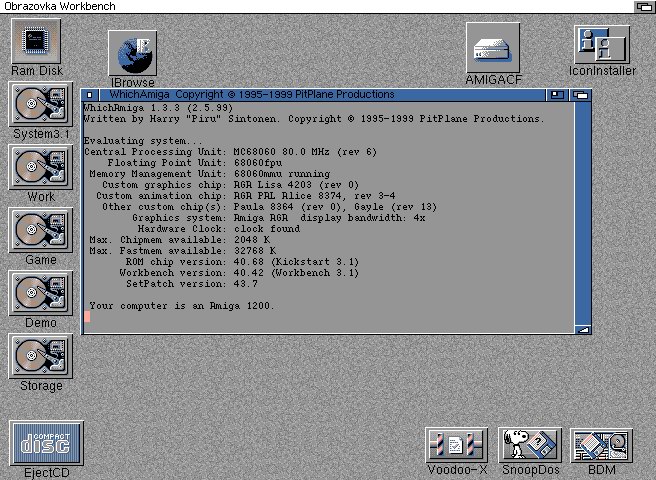656x480 pixels.
Task: Click the SetPatch version '43.7'
Action: click(x=246, y=284)
